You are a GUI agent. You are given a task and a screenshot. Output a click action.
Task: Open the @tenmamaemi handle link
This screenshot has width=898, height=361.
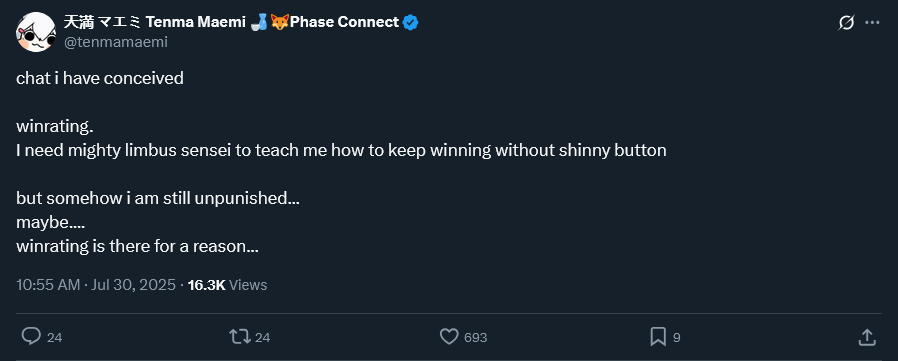tap(116, 42)
